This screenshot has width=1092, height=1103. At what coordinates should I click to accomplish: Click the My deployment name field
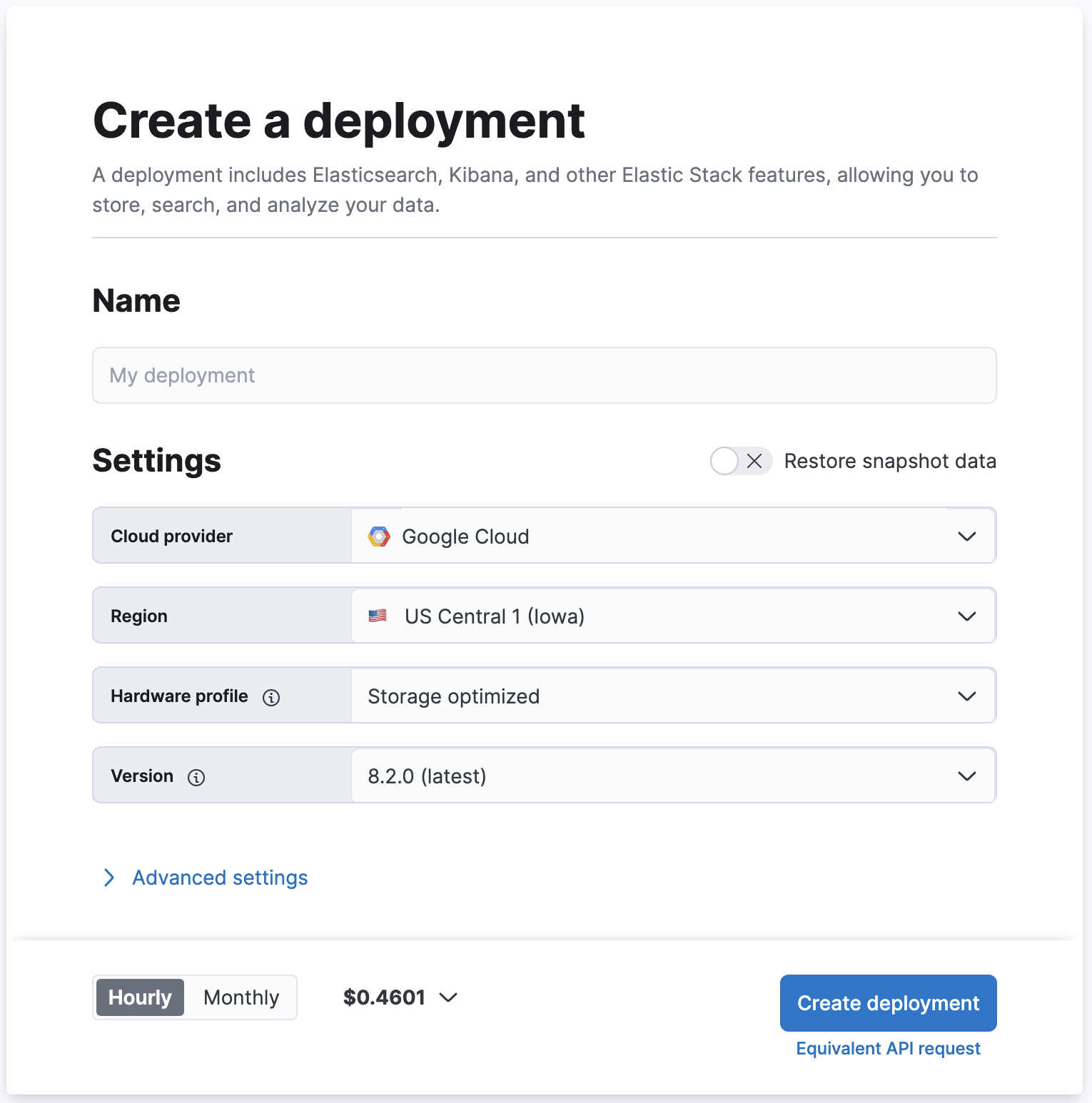click(544, 375)
